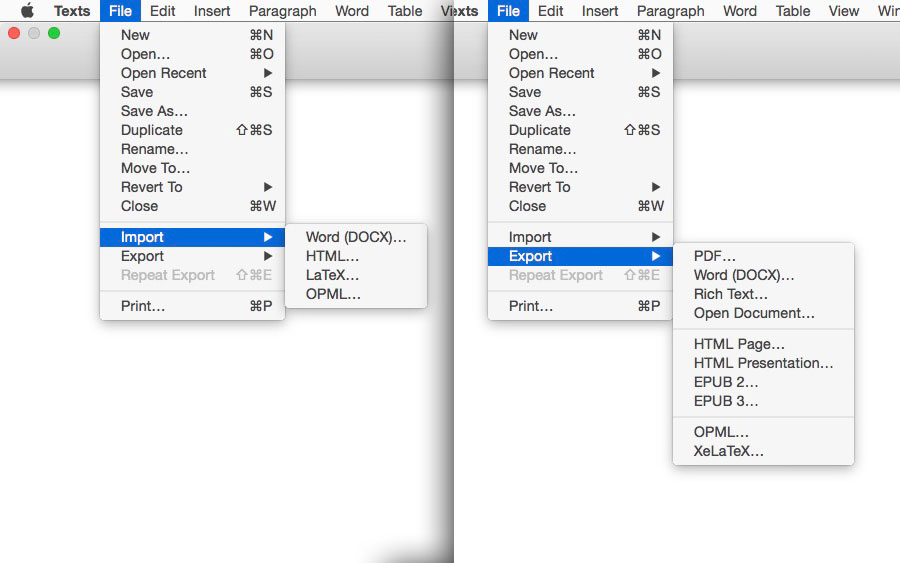Open Paragraph menu in right screenshot
Screen dimensions: 900x563
point(670,11)
